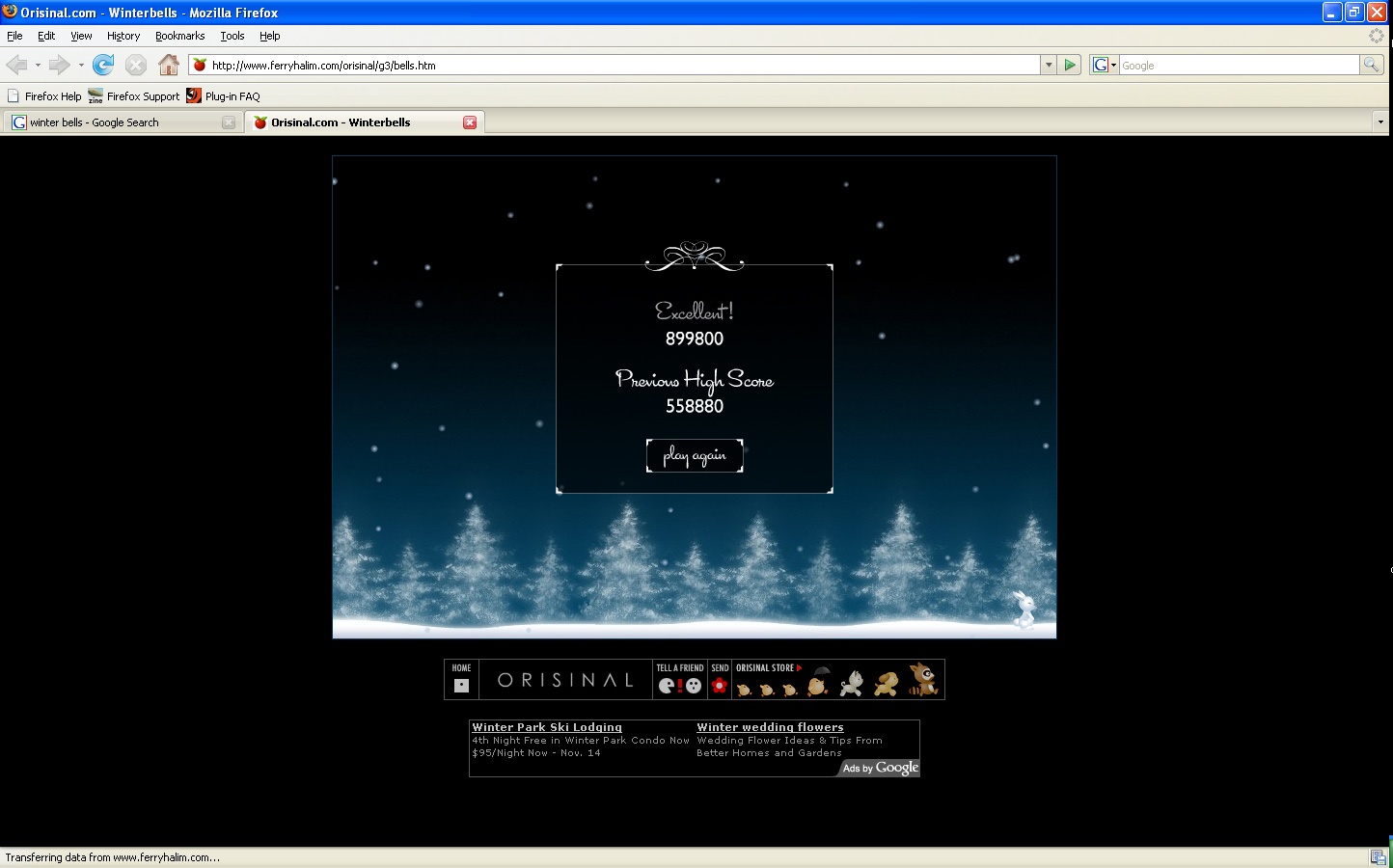Open the Firefox Help bookmark
The width and height of the screenshot is (1393, 868).
[x=44, y=95]
